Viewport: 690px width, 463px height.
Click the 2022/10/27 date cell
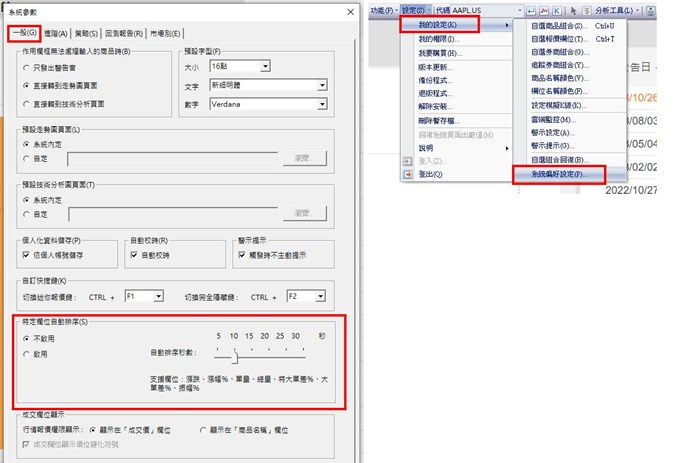click(x=631, y=190)
